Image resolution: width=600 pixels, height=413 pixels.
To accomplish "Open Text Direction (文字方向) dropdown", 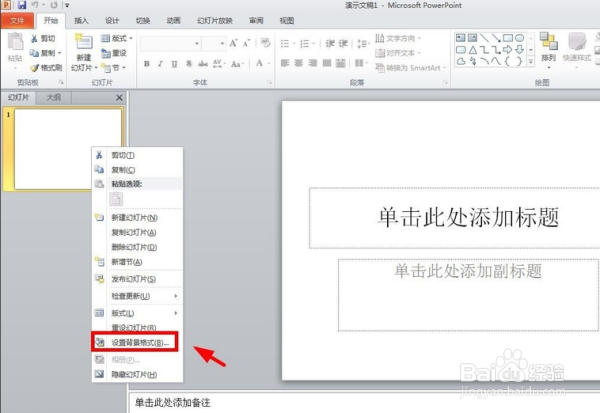I will tap(398, 38).
